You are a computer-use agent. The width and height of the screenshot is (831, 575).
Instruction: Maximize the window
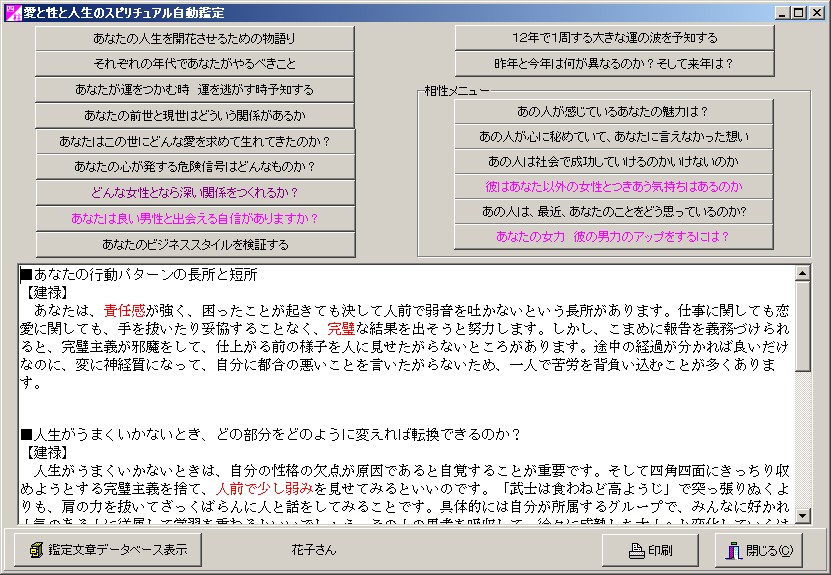[x=799, y=13]
